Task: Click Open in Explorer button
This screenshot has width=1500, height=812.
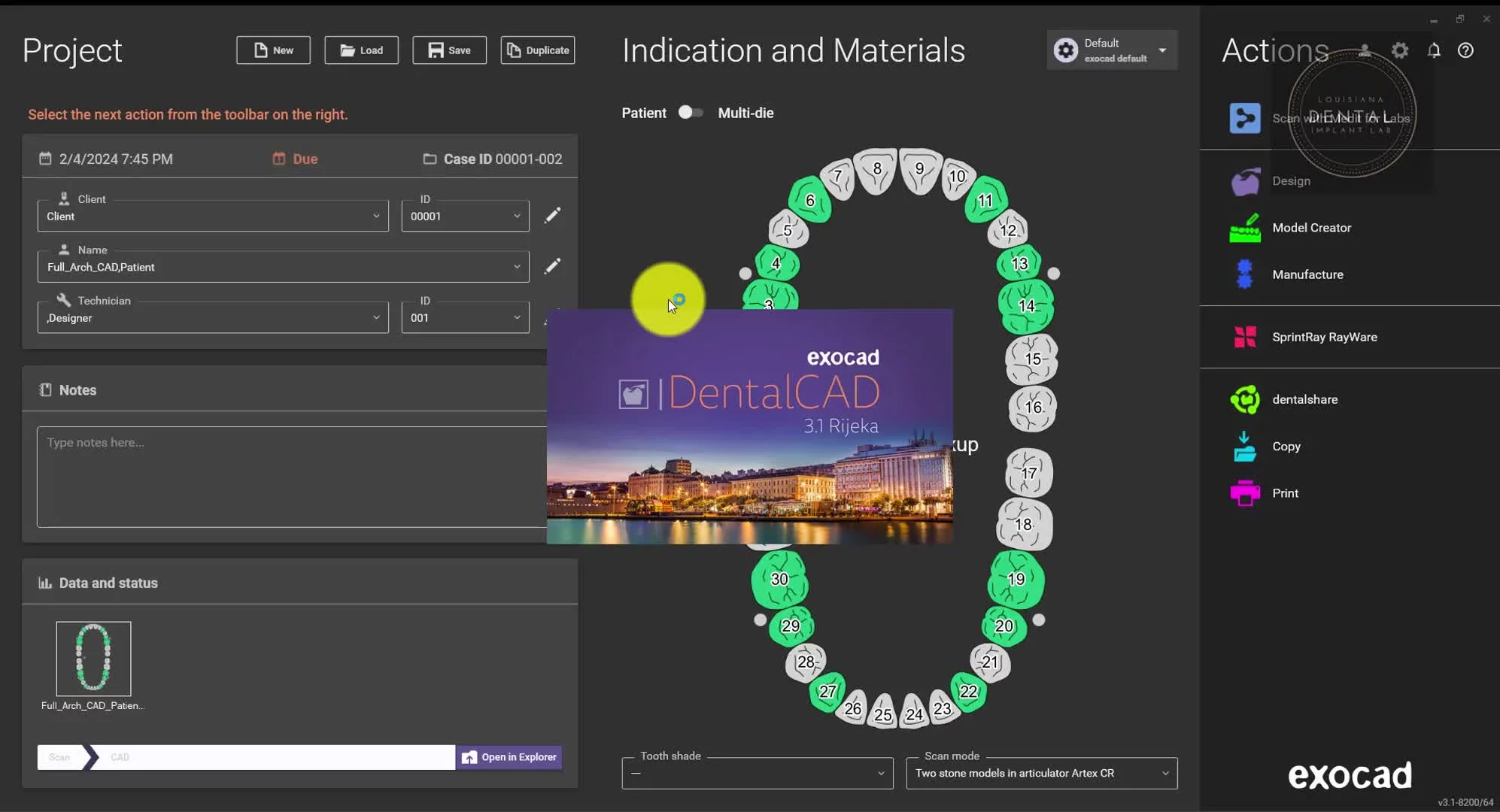Action: click(509, 757)
